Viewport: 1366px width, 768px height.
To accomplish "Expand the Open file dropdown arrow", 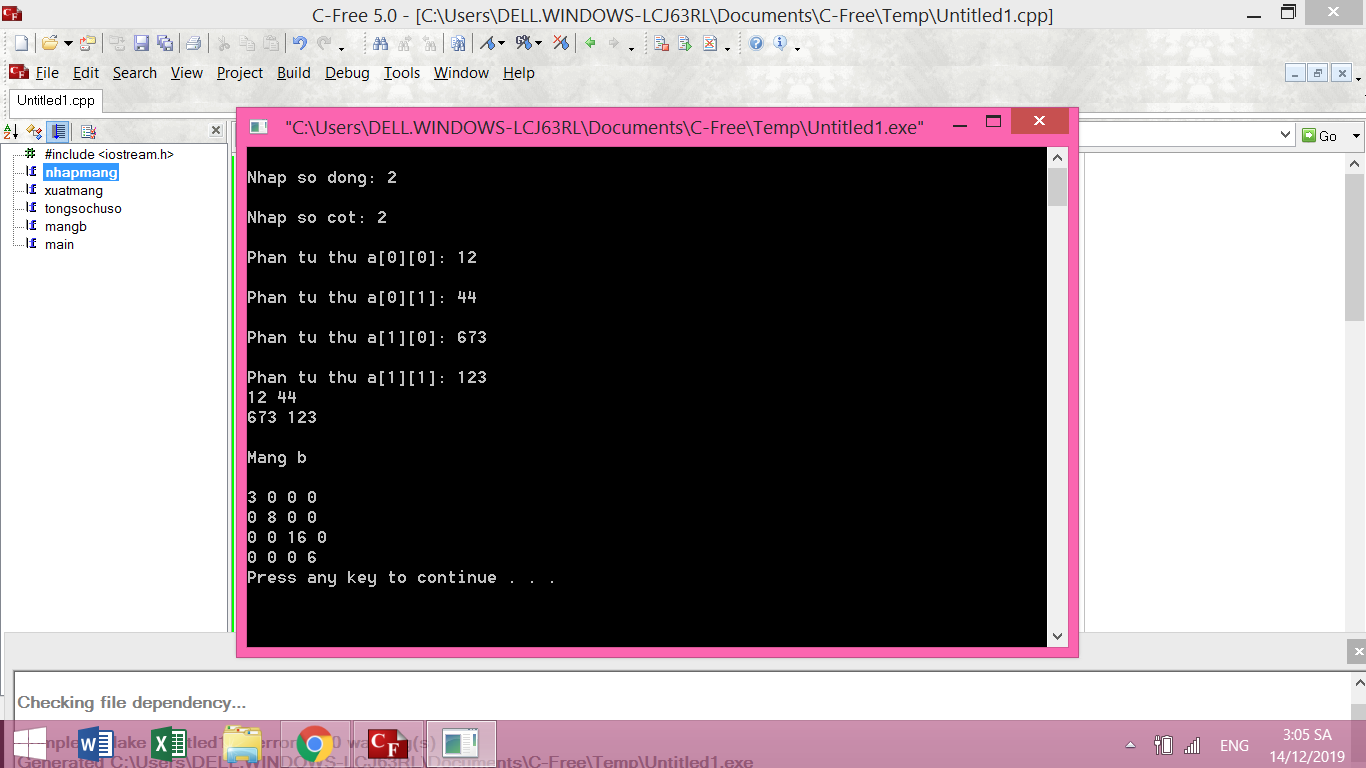I will click(68, 44).
